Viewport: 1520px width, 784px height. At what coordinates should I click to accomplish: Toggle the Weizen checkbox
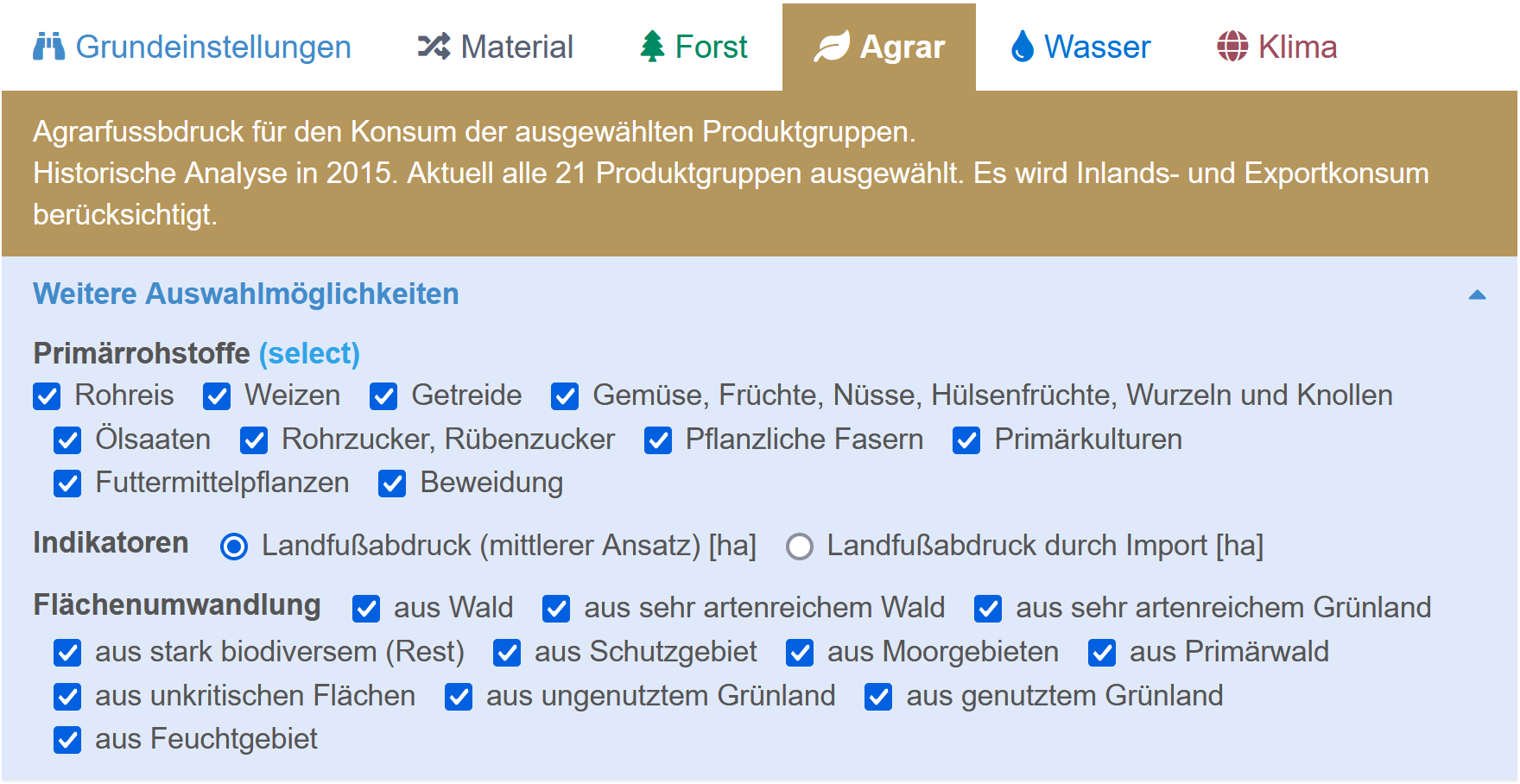[x=217, y=396]
